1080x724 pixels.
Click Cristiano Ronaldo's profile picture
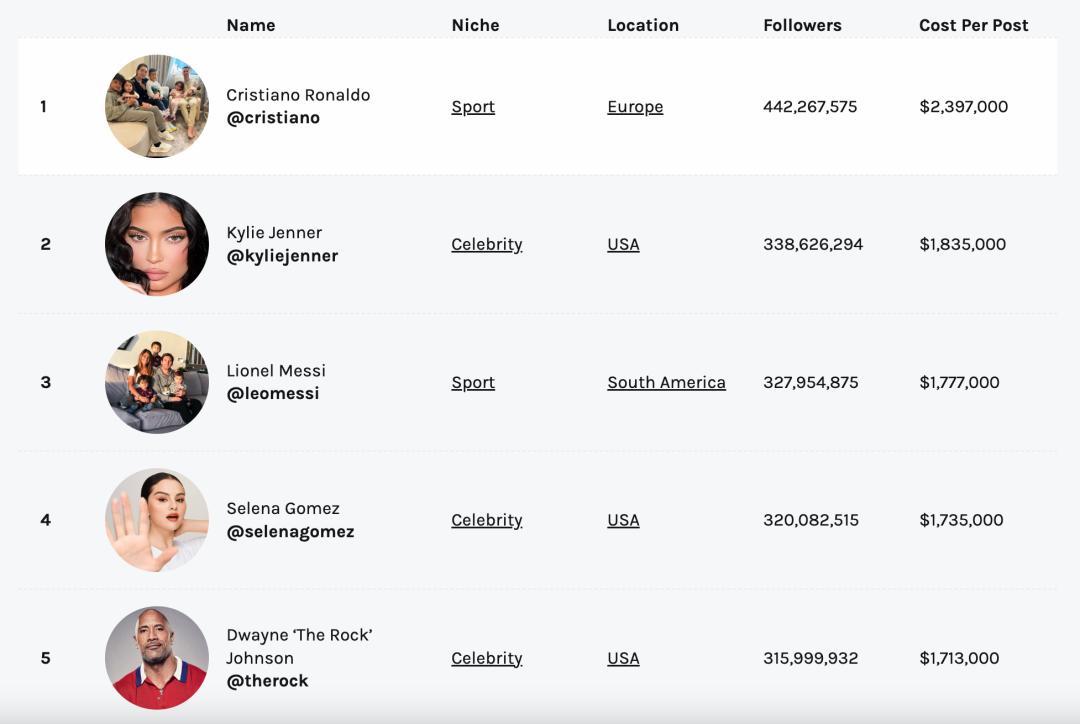point(157,107)
